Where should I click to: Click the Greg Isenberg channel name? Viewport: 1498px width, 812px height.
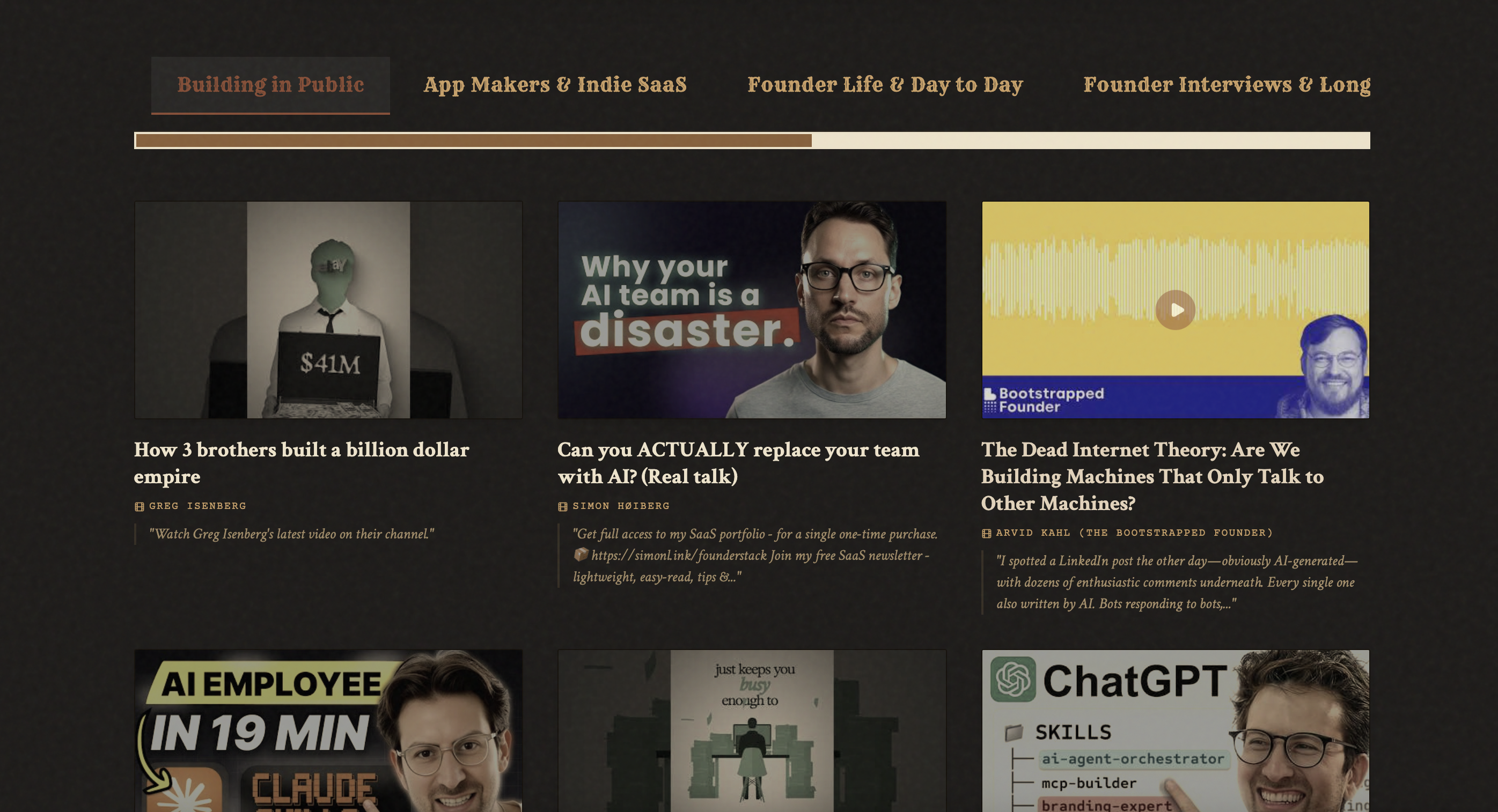point(198,506)
